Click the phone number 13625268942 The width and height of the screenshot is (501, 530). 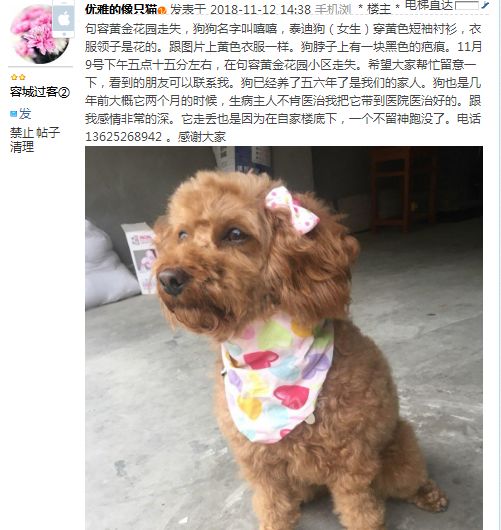124,137
